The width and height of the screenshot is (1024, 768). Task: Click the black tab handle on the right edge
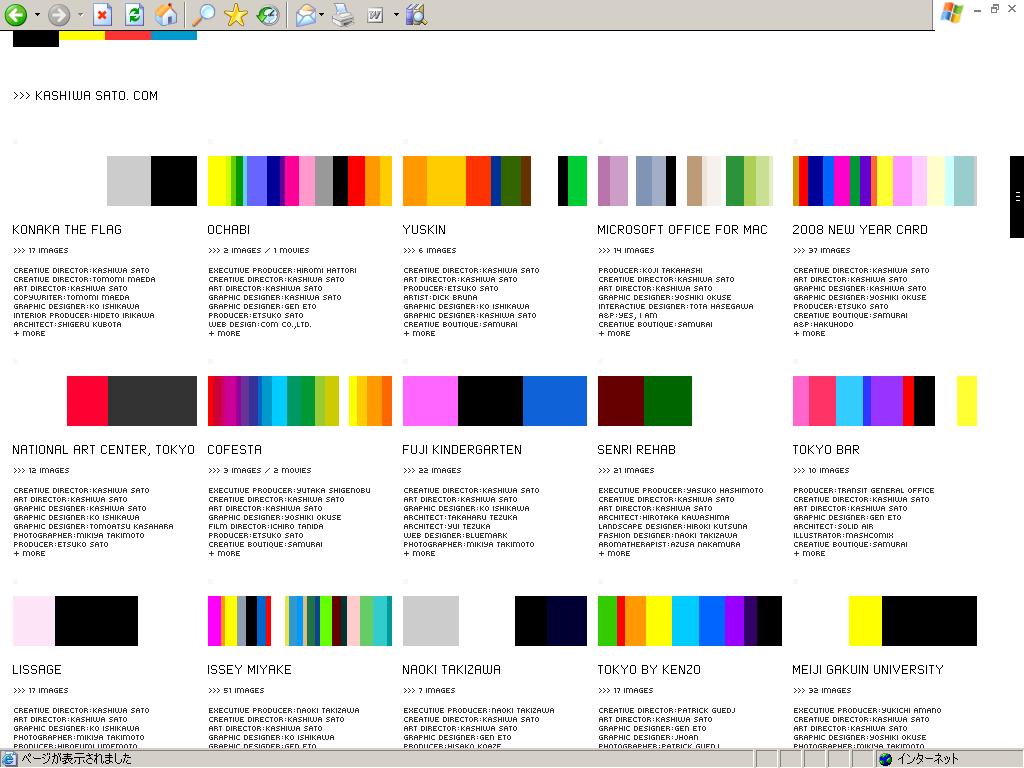(x=1017, y=197)
